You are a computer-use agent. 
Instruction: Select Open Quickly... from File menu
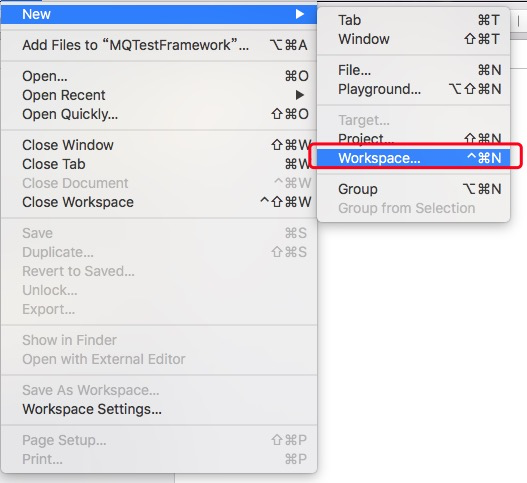(159, 114)
